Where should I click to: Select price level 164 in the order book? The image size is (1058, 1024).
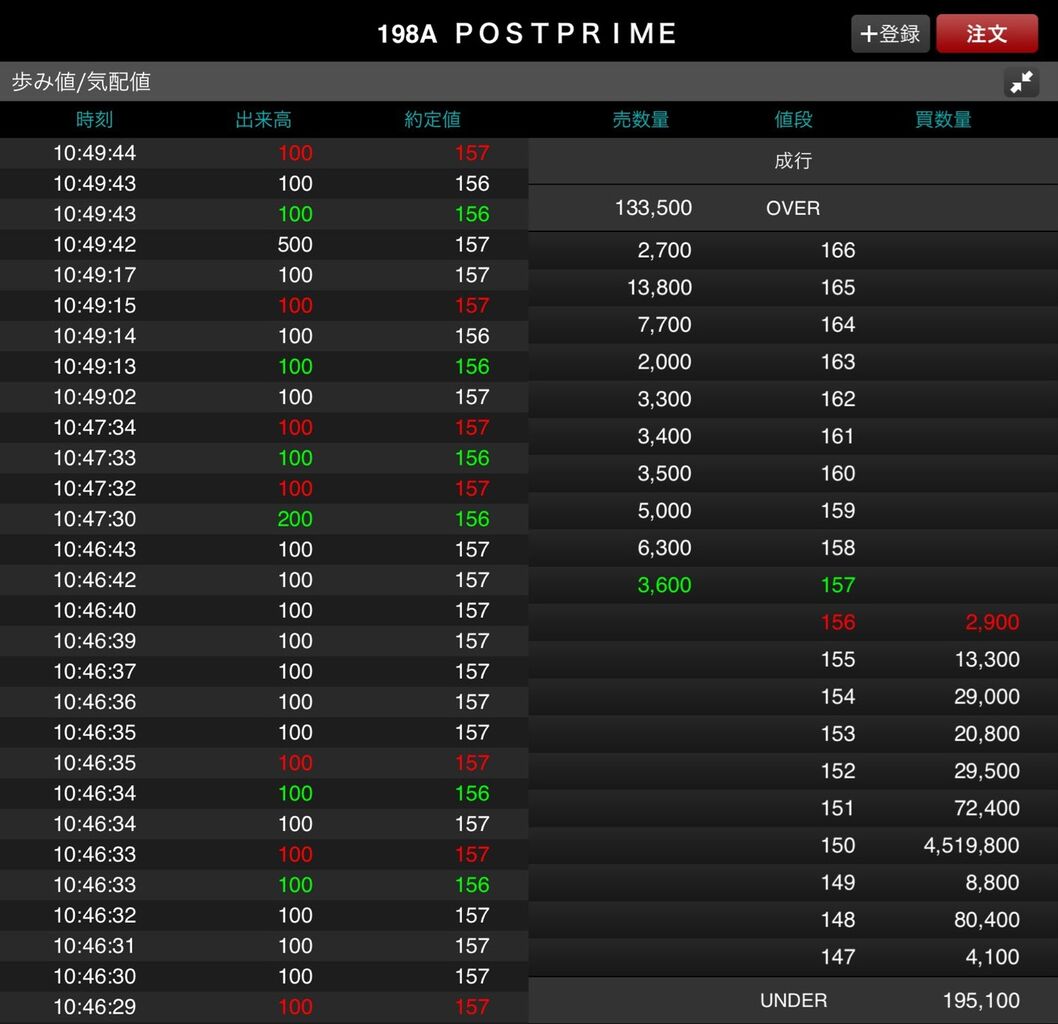point(838,324)
